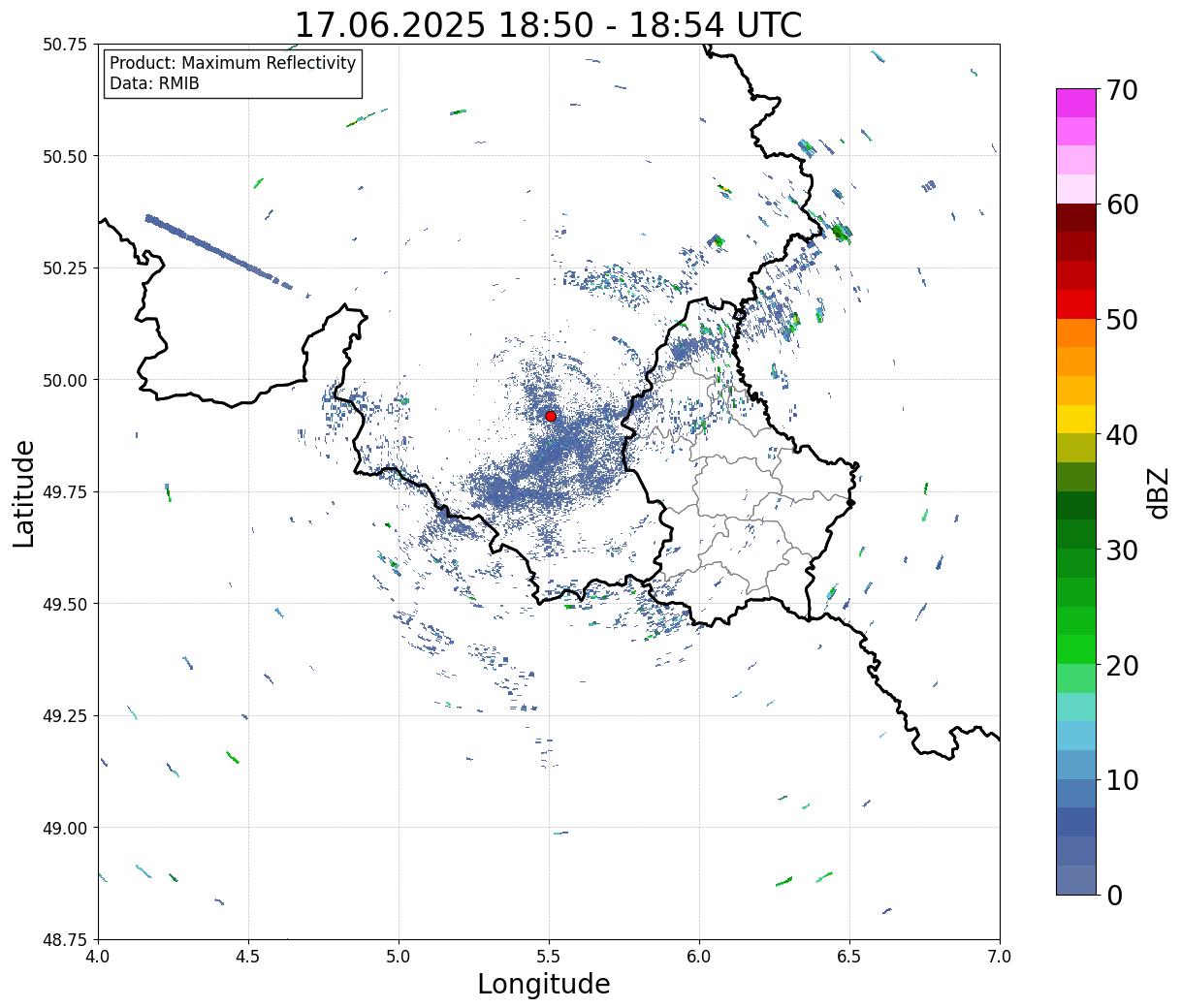1182x1008 pixels.
Task: Click the yellow 40 dBZ colorbar segment
Action: (x=1075, y=419)
